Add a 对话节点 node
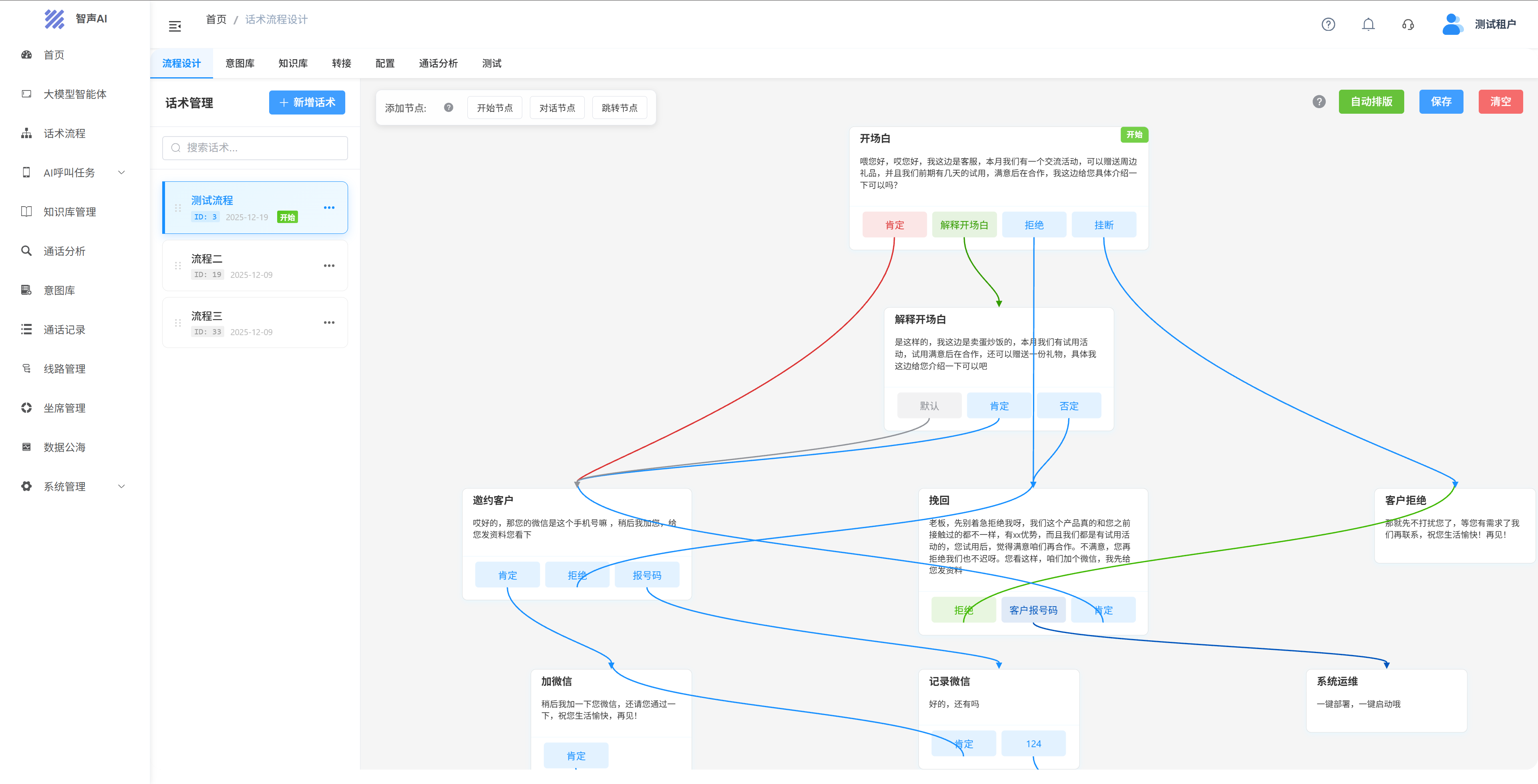The height and width of the screenshot is (784, 1538). click(556, 108)
